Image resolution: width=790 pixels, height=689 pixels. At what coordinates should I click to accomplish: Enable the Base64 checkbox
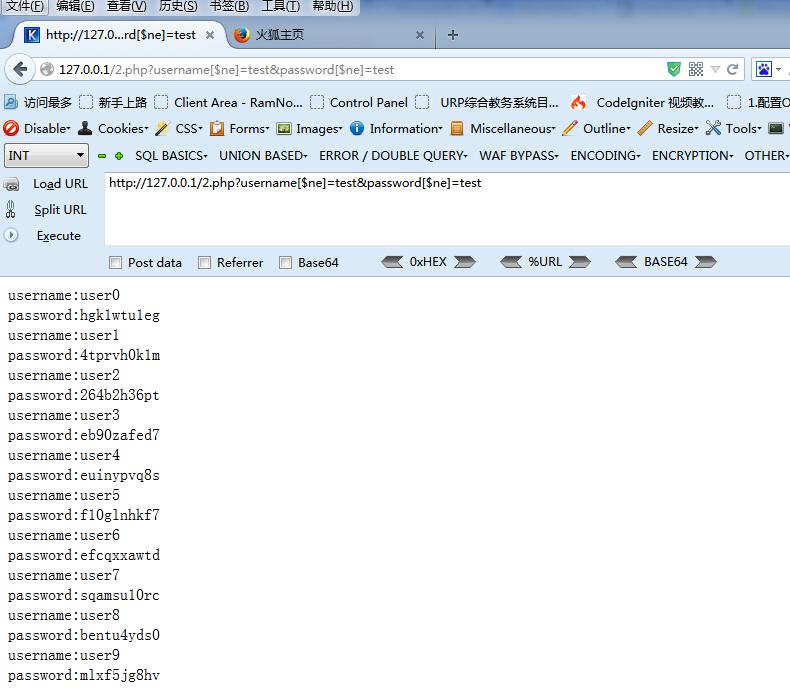[285, 262]
